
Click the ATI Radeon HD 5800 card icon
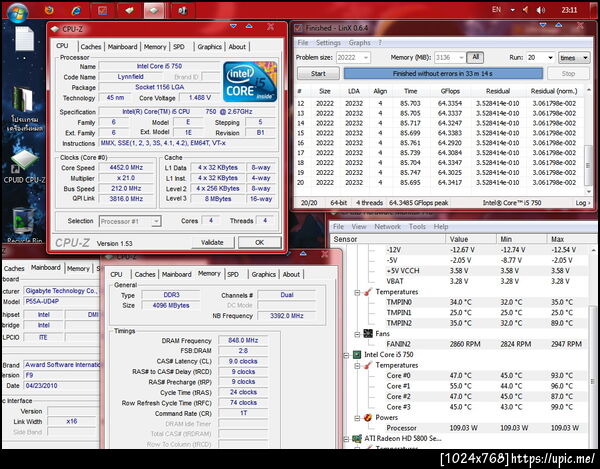click(357, 438)
